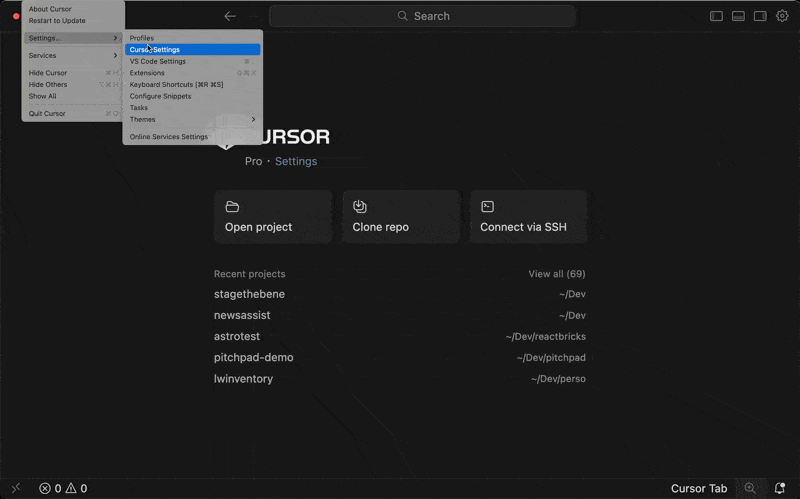Open the Settings link beside Pro
This screenshot has height=499, width=800.
(296, 161)
